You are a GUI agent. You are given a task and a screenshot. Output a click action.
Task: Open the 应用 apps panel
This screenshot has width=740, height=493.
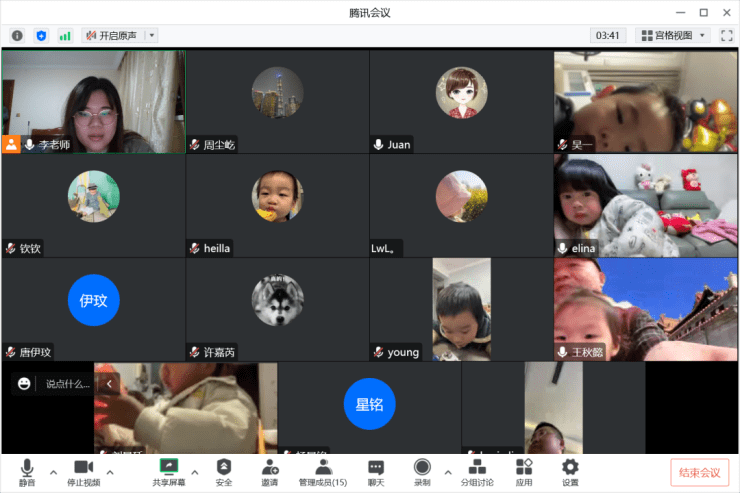(524, 471)
